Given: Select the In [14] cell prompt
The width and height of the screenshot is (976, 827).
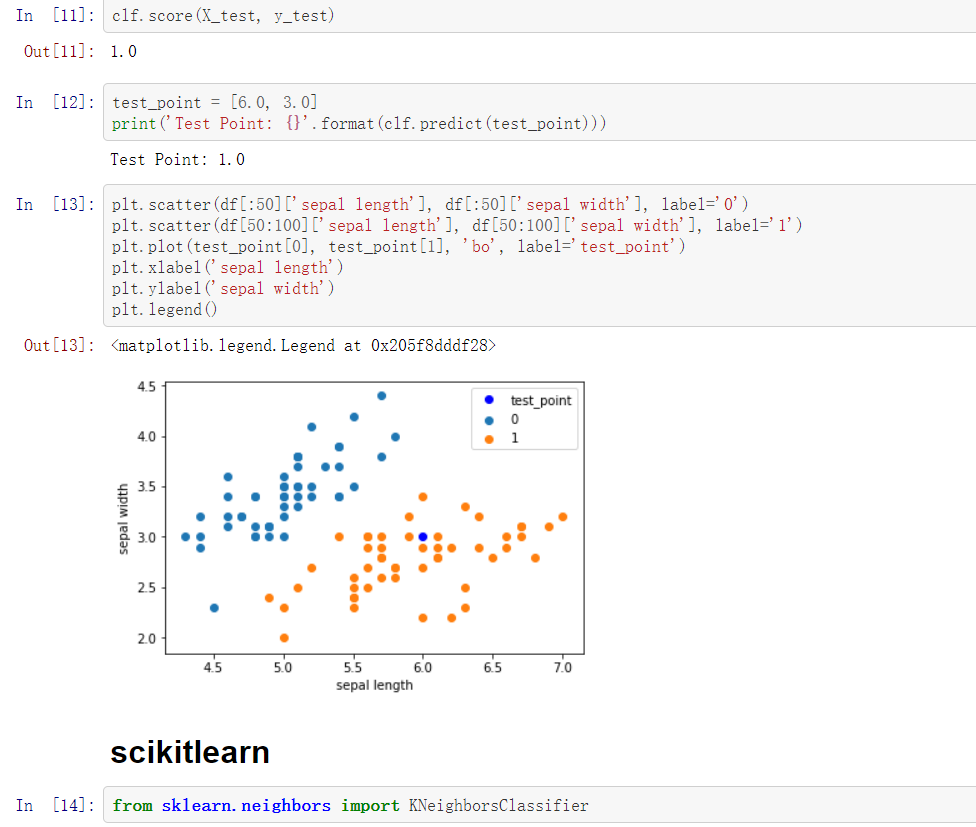Looking at the screenshot, I should [x=53, y=805].
